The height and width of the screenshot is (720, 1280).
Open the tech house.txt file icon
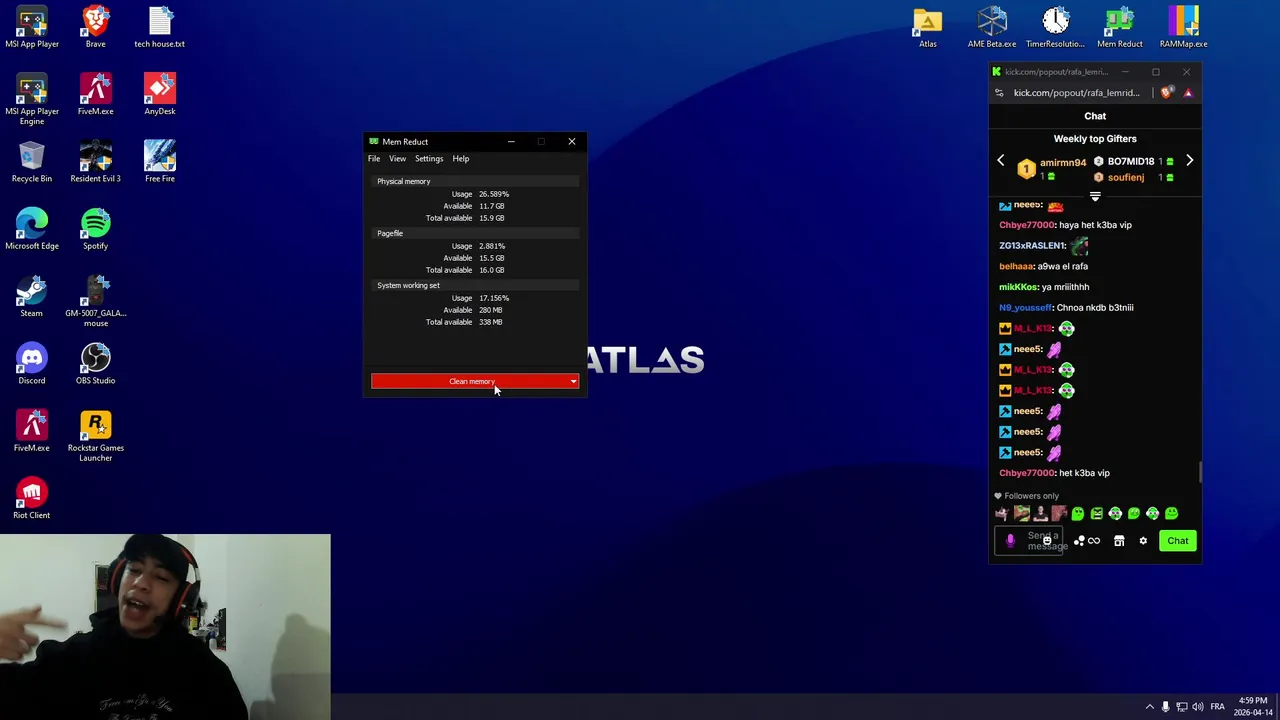(x=160, y=27)
